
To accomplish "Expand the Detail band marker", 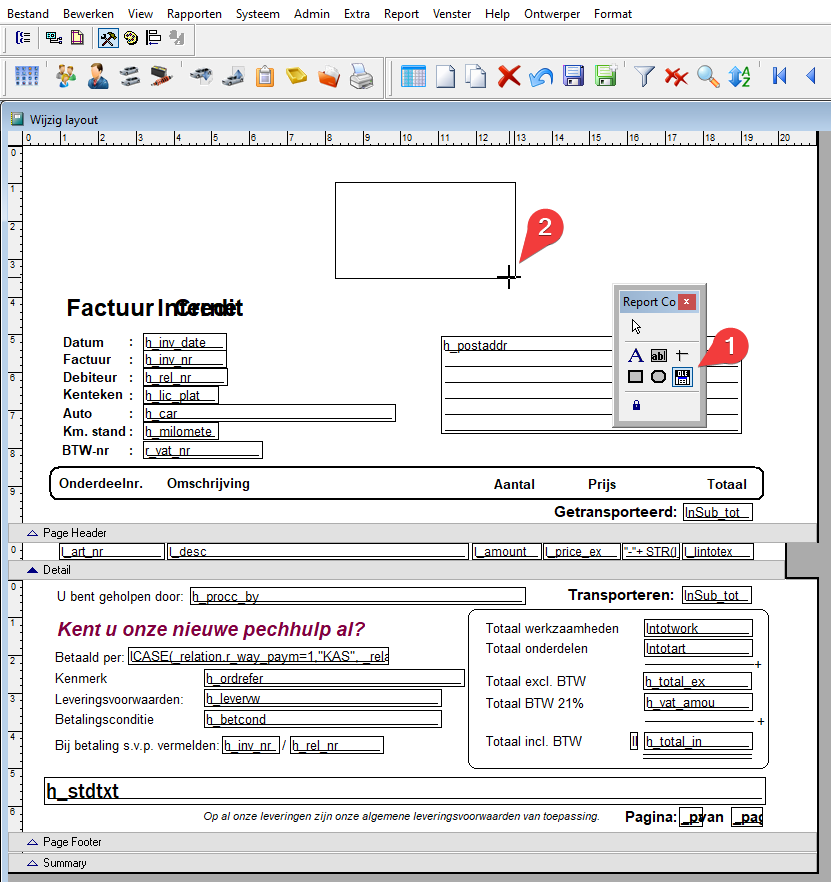I will coord(33,570).
